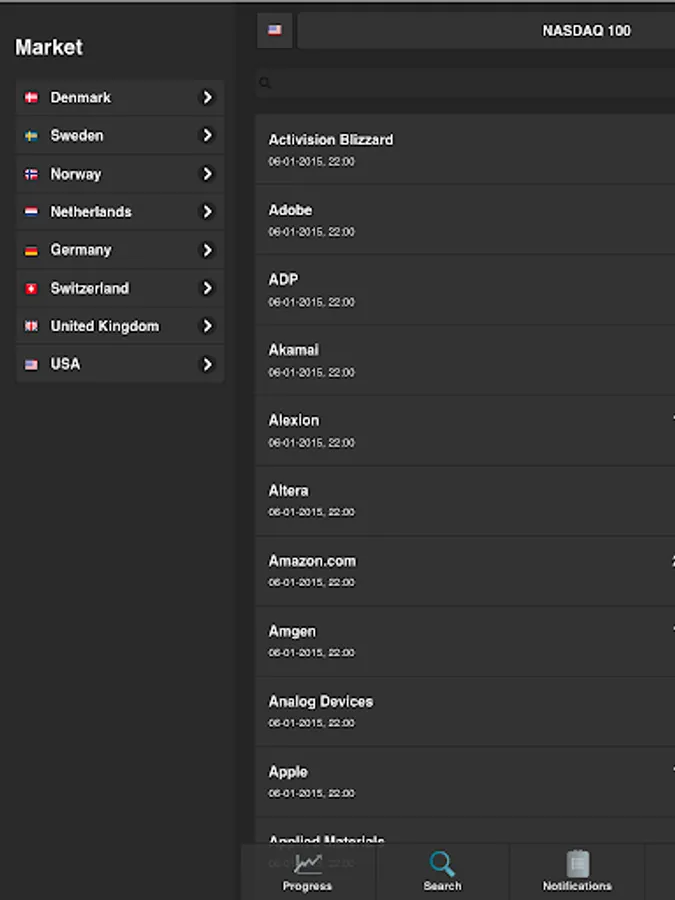Switch to the Search tab
Image resolution: width=675 pixels, height=900 pixels.
[x=442, y=870]
